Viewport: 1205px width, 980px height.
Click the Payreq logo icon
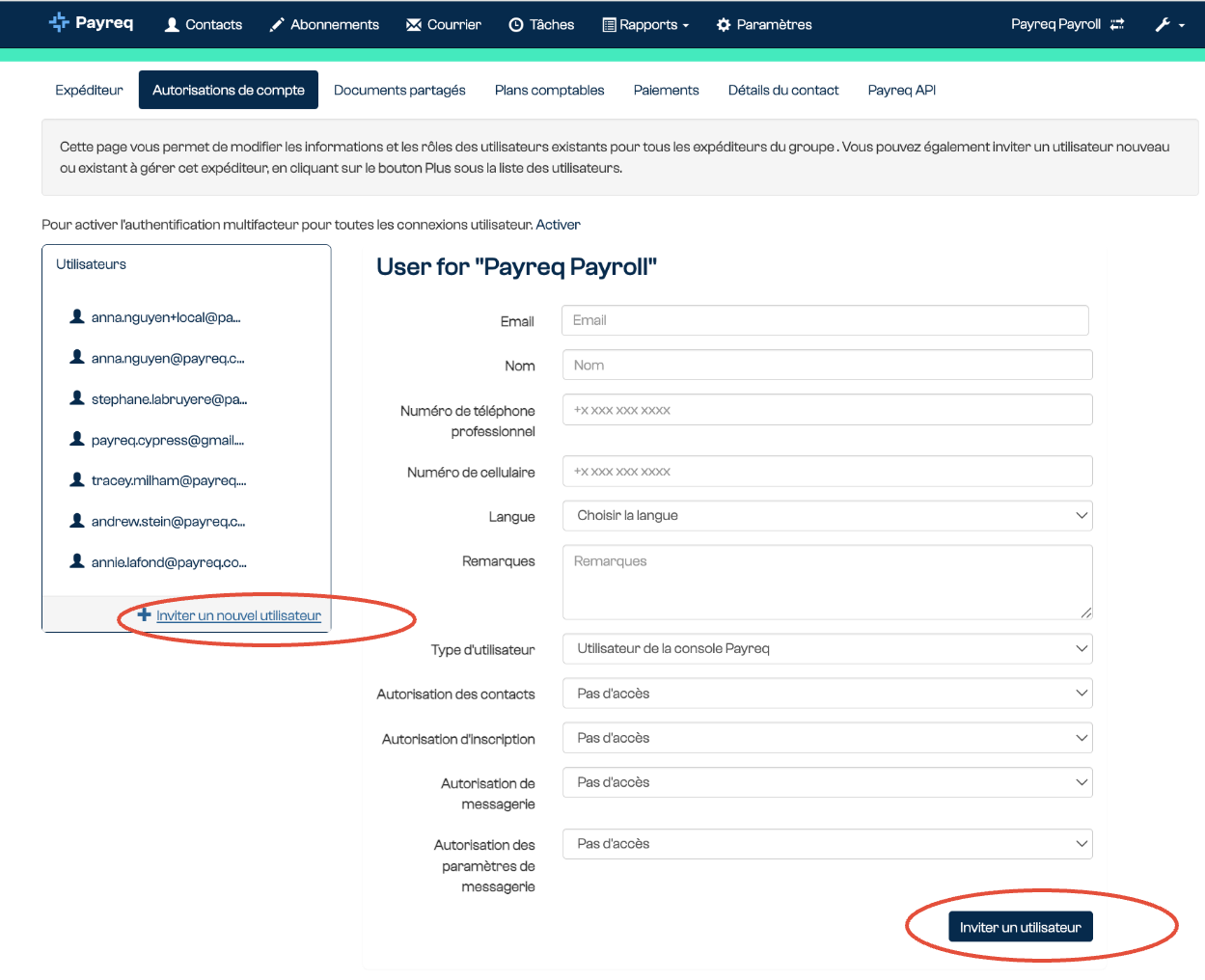(x=59, y=22)
